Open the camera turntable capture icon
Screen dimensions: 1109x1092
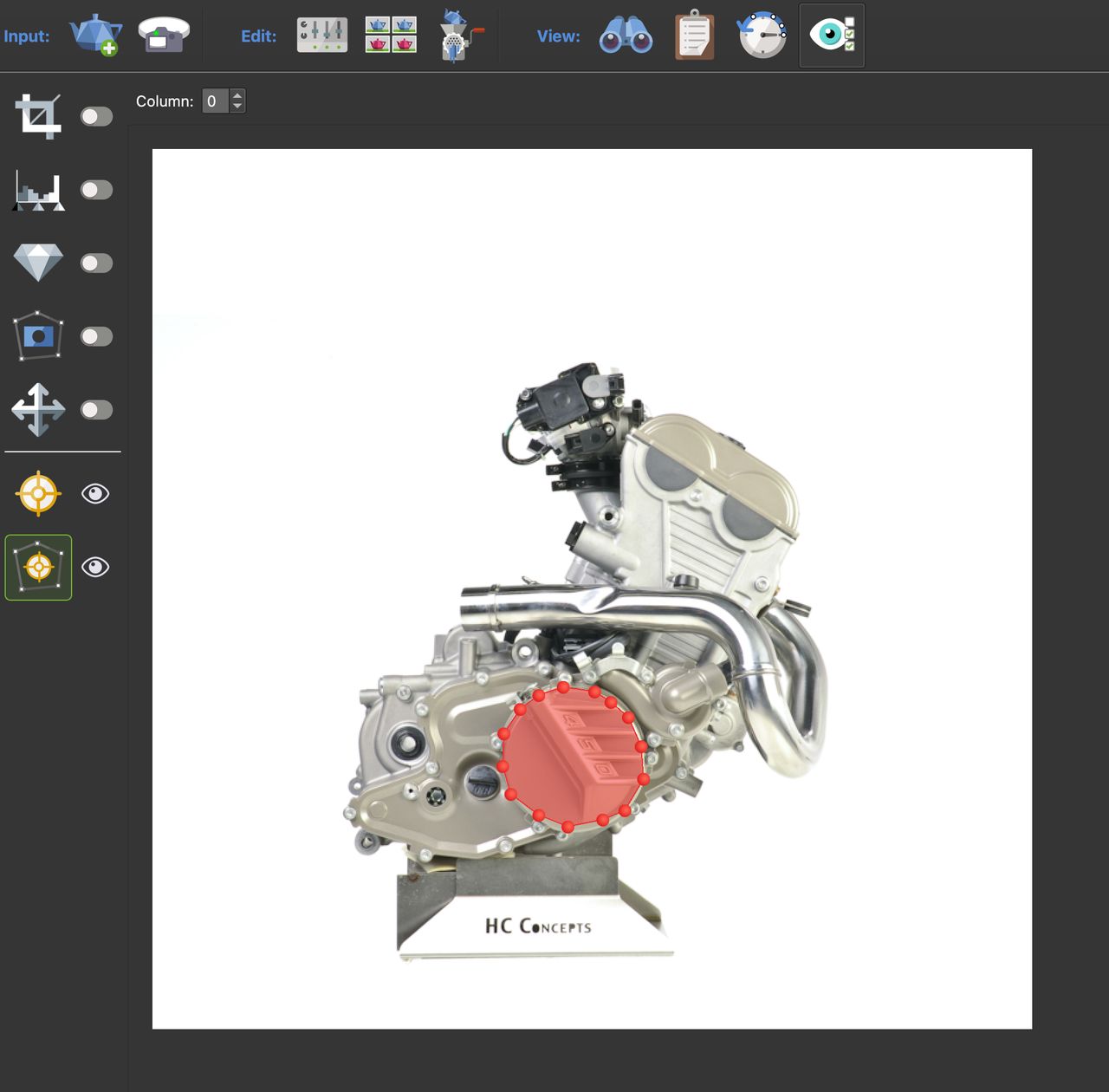pyautogui.click(x=164, y=36)
